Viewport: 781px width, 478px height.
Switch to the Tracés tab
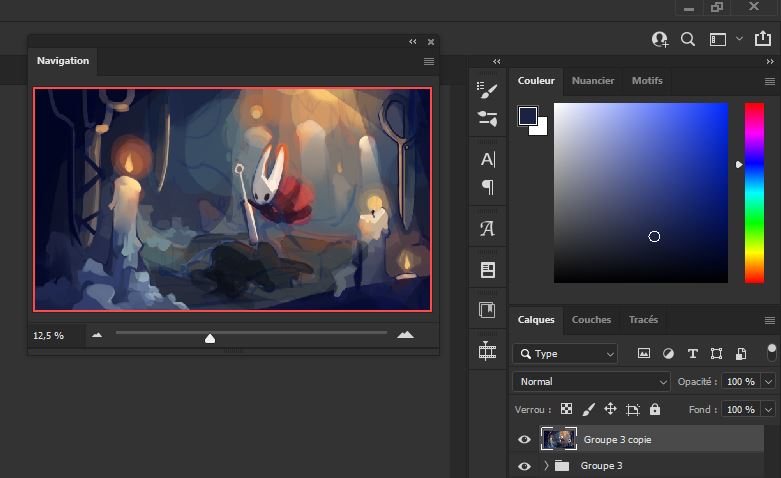(x=643, y=320)
